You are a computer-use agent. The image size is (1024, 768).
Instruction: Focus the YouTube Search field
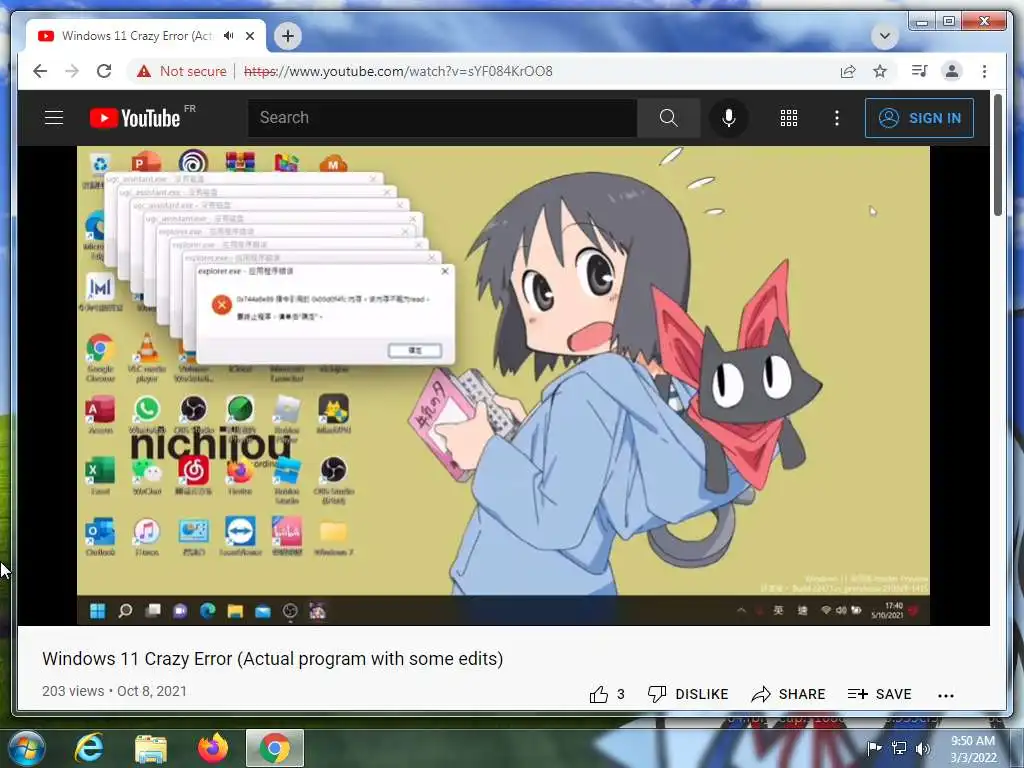pos(442,118)
